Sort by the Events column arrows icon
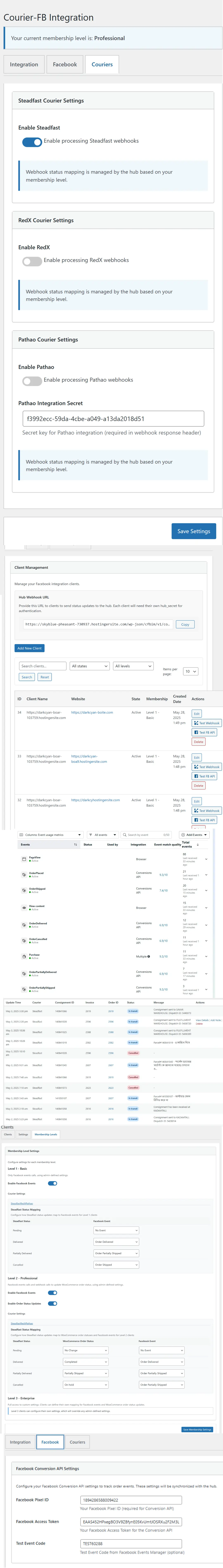223x1568 pixels. tap(76, 845)
